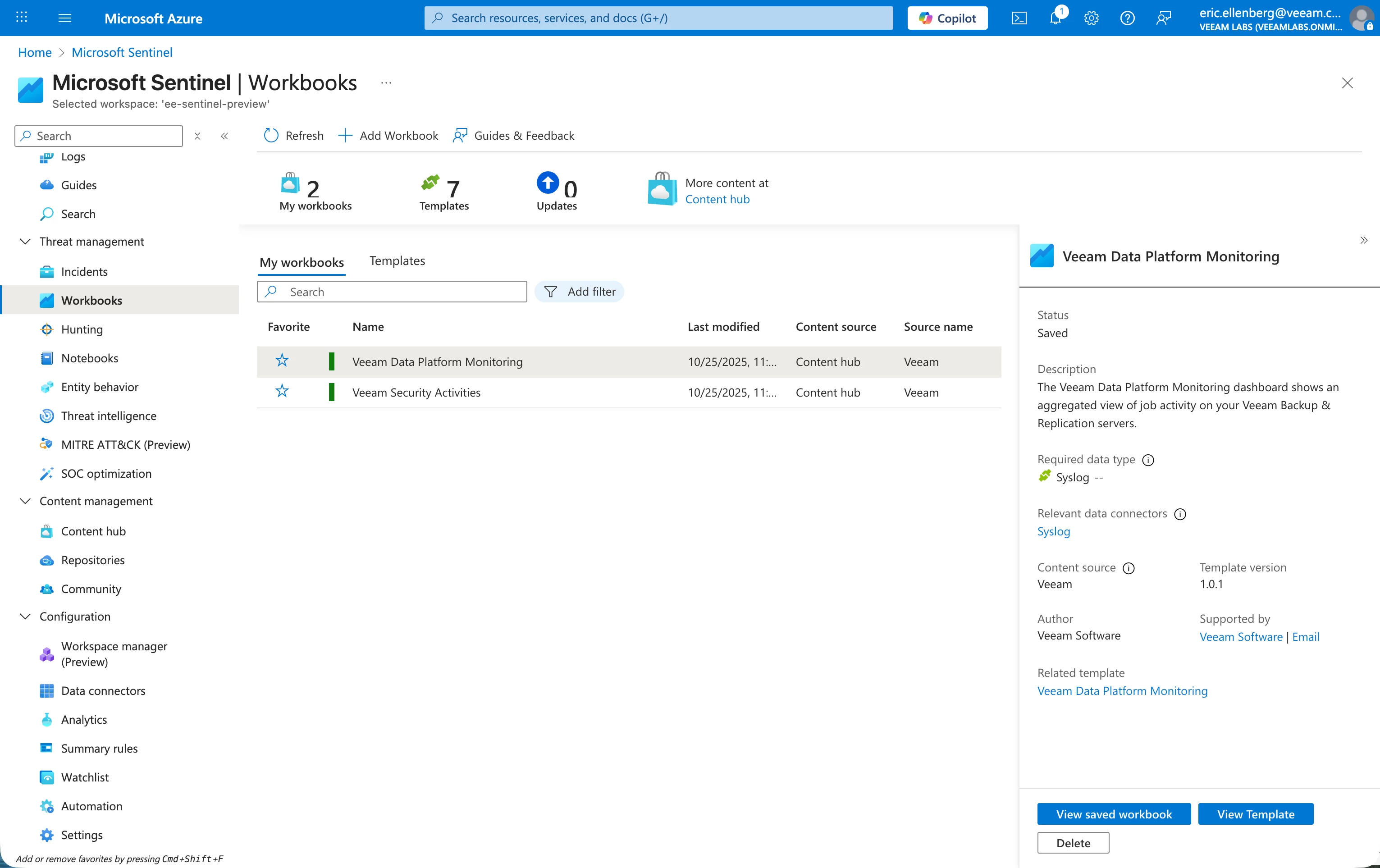This screenshot has height=868, width=1380.
Task: Open the Content hub link
Action: click(717, 199)
